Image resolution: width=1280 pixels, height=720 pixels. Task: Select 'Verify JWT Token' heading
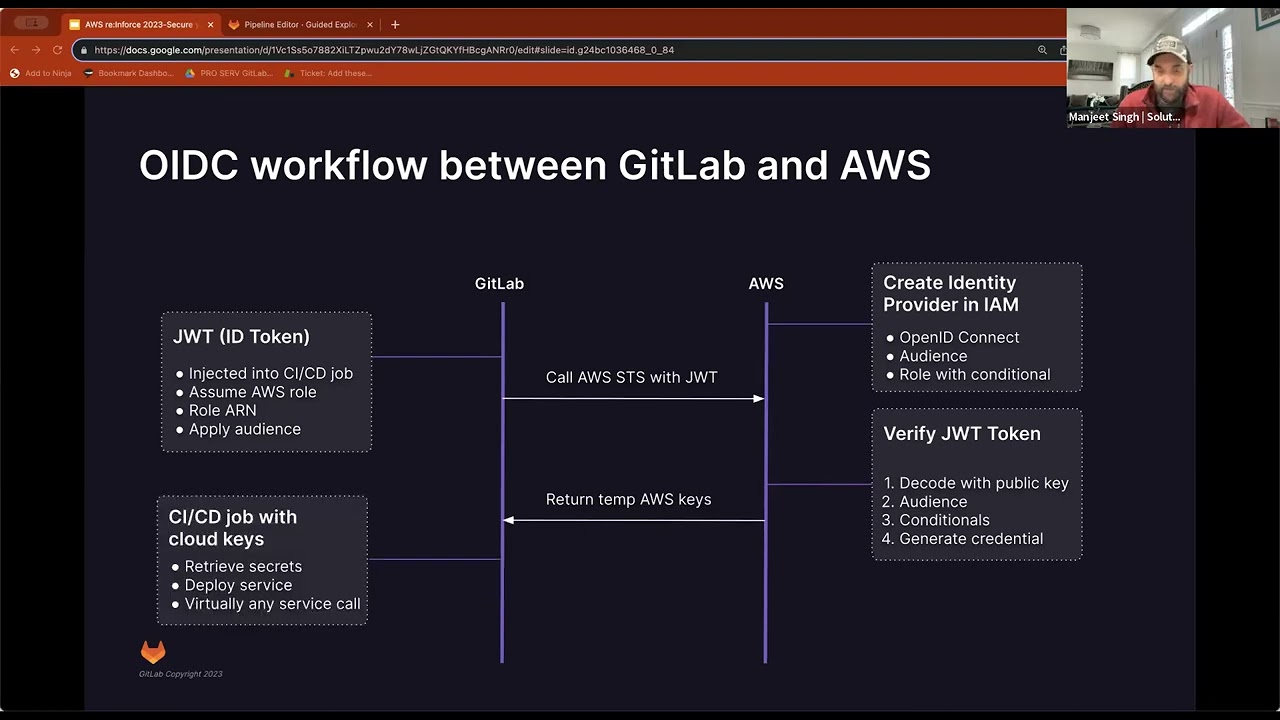pos(962,434)
